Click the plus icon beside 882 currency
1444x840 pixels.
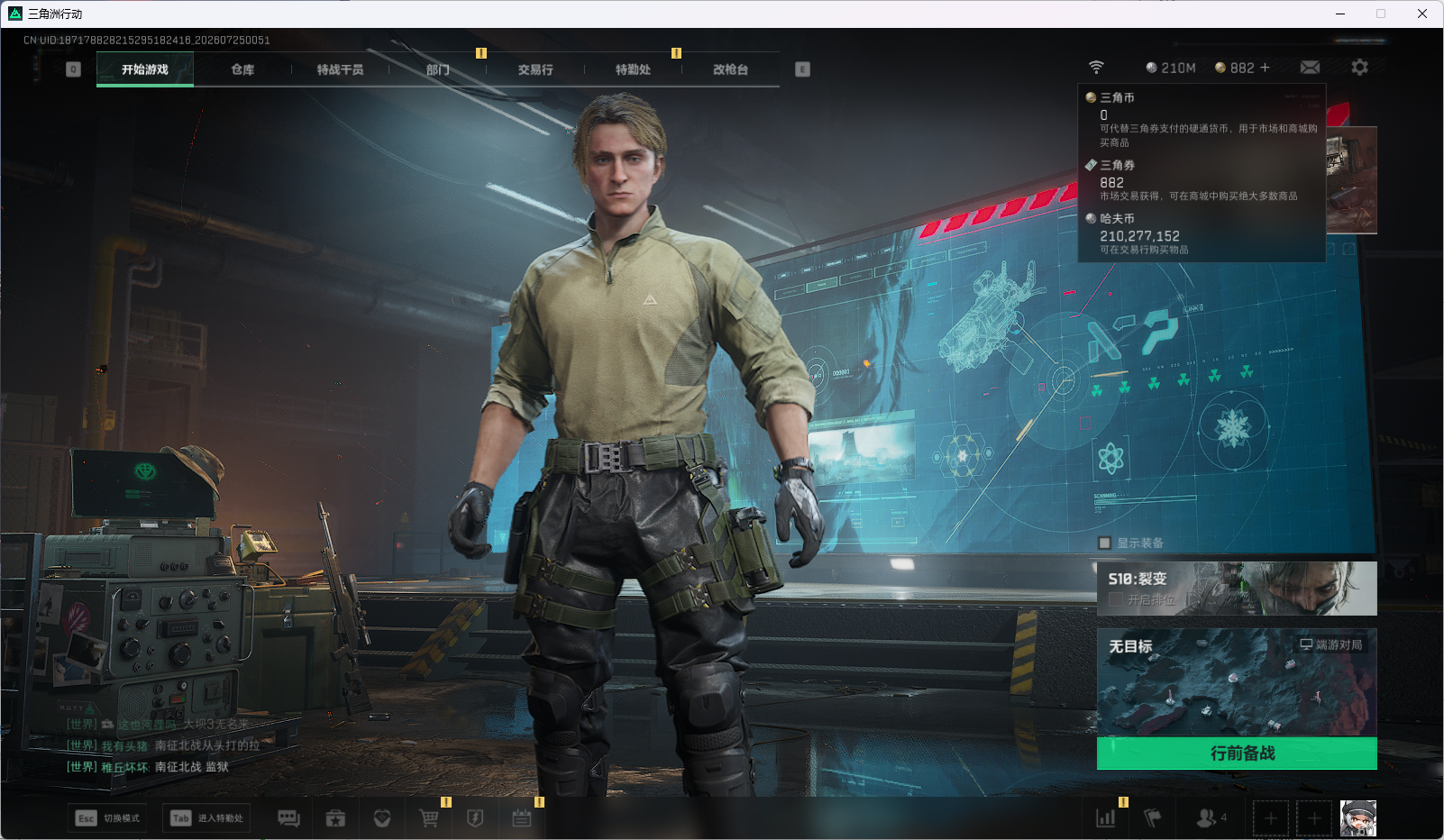(x=1265, y=68)
